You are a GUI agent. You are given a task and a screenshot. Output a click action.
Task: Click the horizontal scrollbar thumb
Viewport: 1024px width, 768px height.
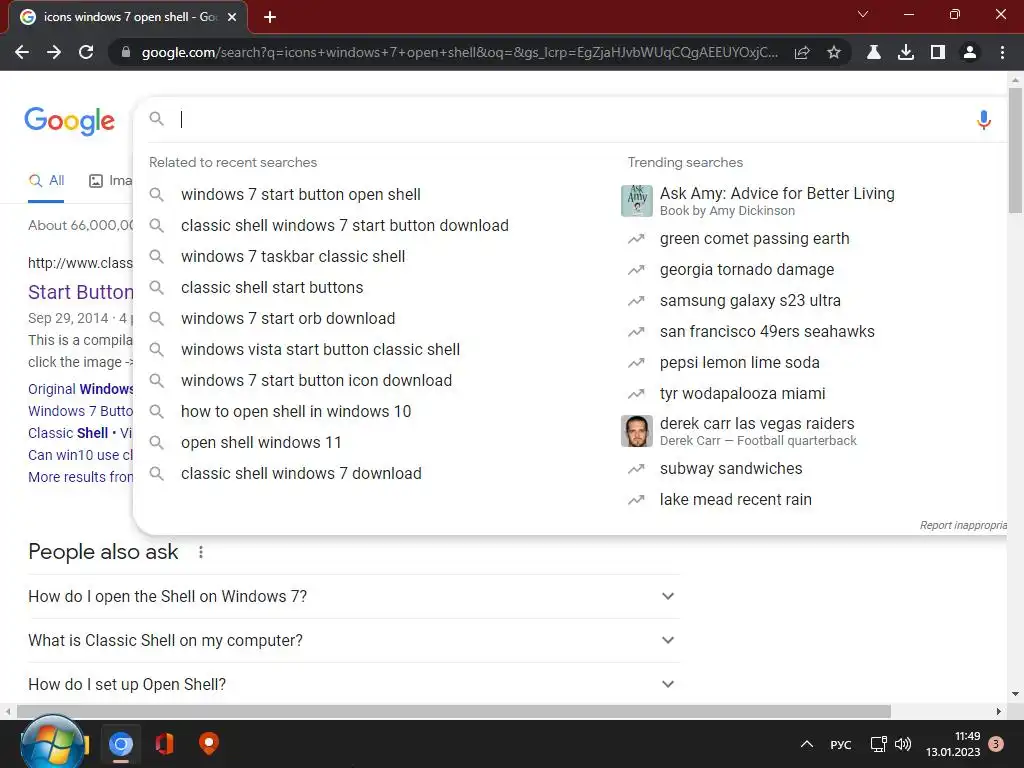(x=454, y=711)
